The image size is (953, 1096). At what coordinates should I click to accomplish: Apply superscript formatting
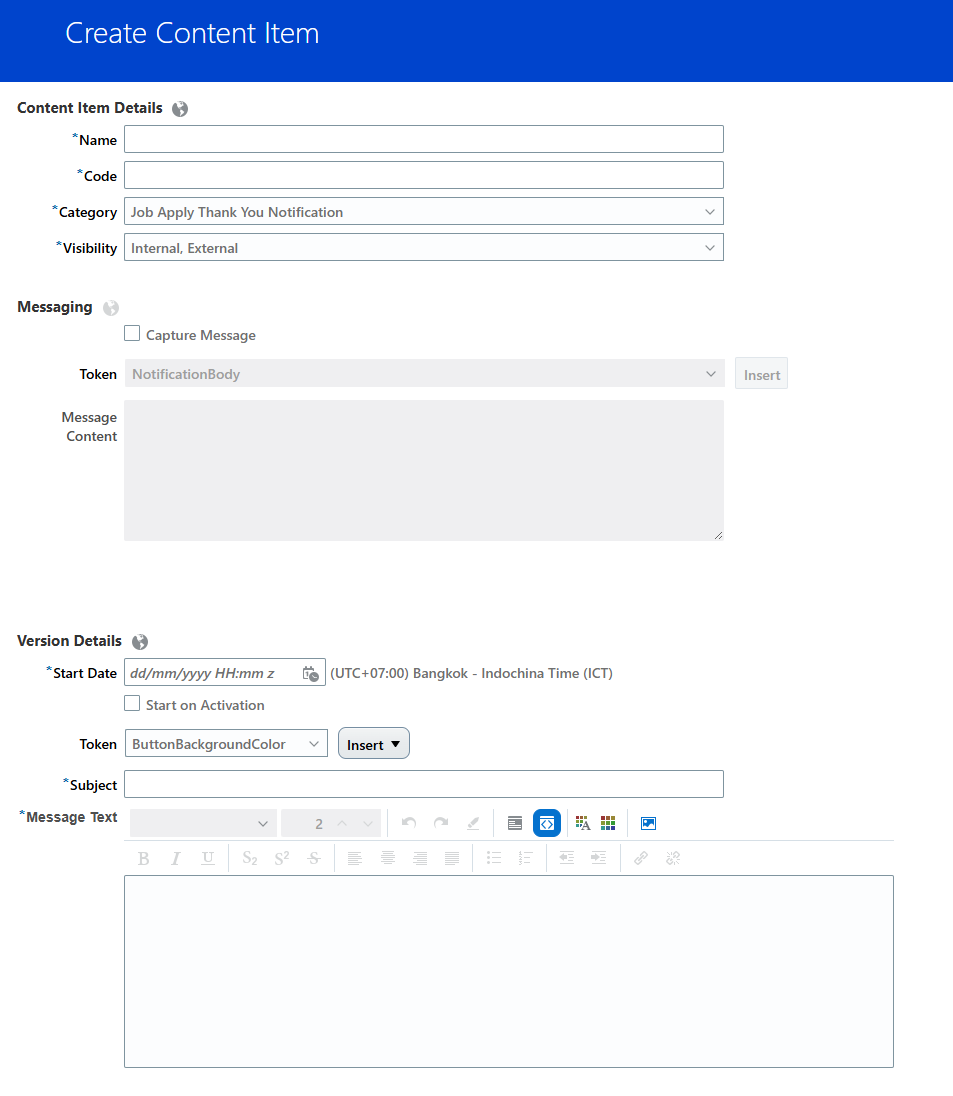point(282,858)
